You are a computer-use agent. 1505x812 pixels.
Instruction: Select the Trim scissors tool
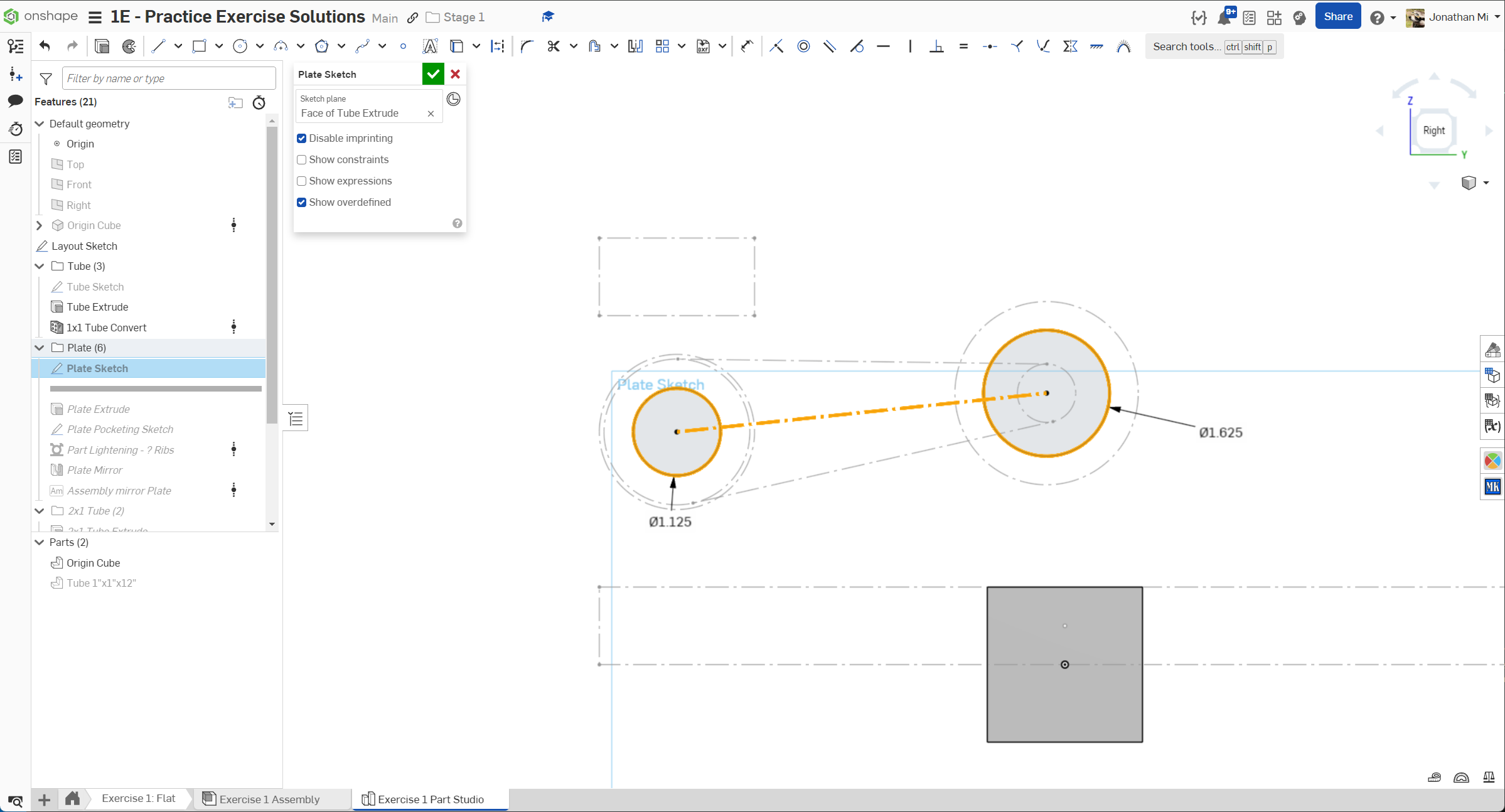(x=553, y=46)
